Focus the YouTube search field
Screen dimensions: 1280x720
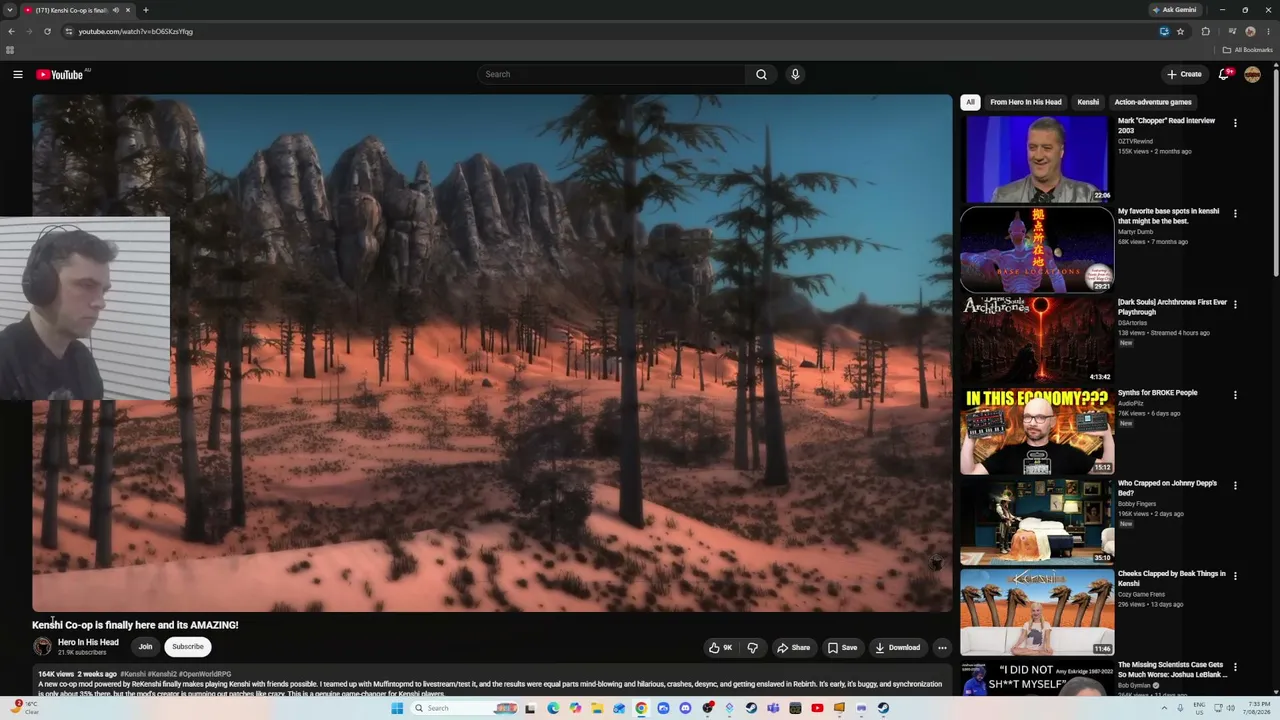(x=612, y=74)
